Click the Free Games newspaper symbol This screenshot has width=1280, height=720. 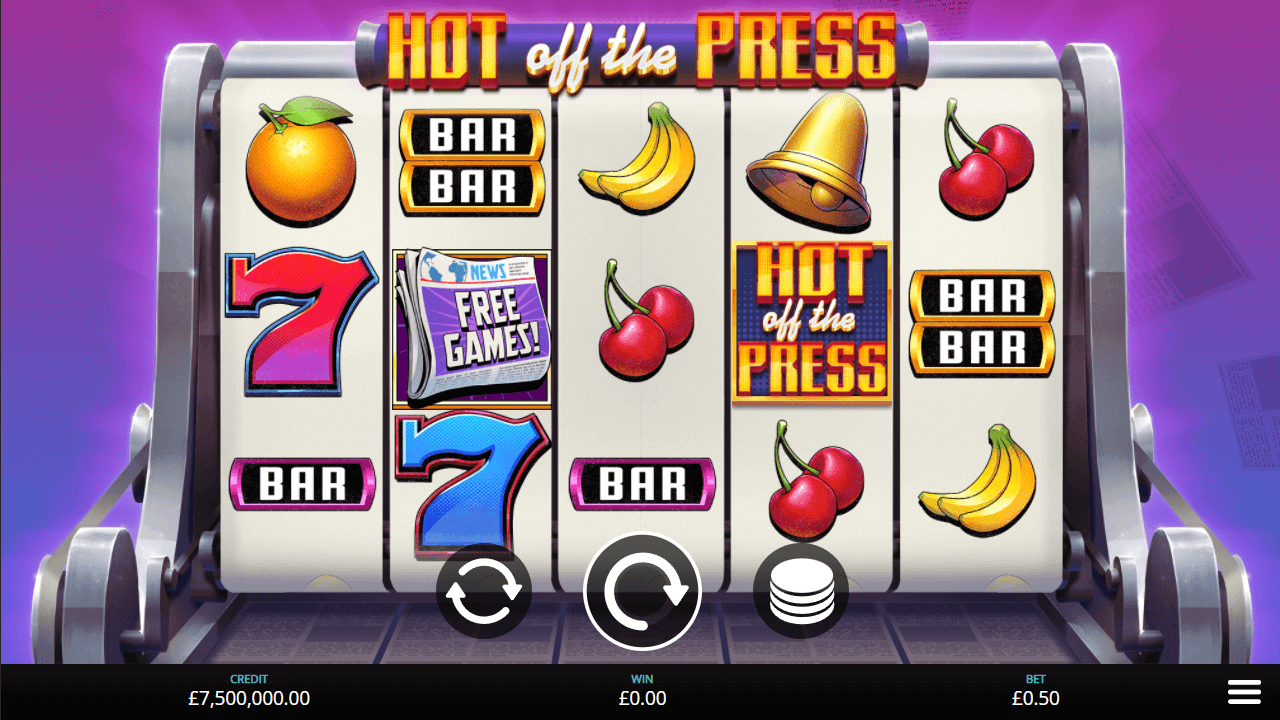coord(472,327)
